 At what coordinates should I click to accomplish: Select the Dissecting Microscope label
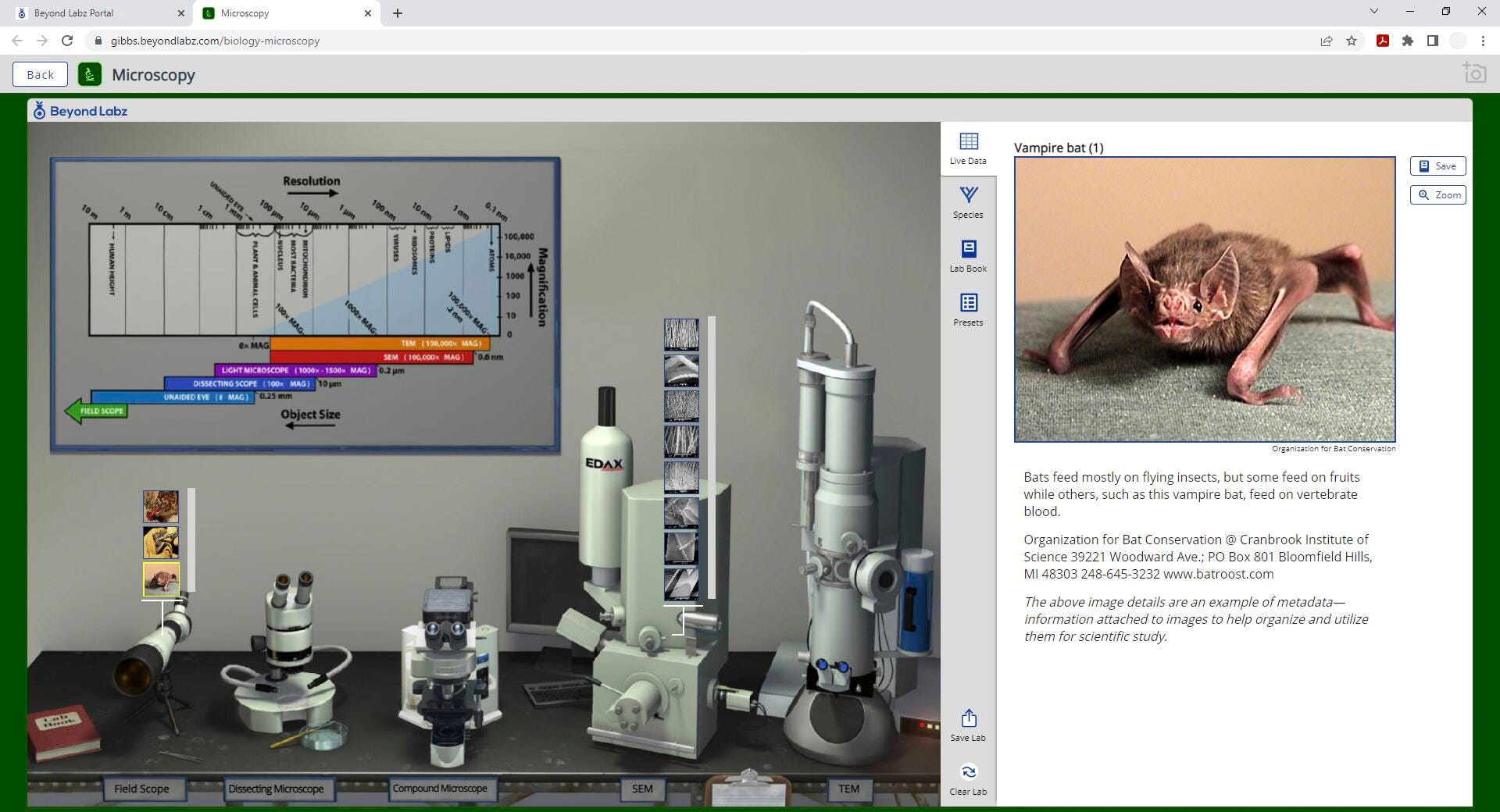[x=276, y=789]
